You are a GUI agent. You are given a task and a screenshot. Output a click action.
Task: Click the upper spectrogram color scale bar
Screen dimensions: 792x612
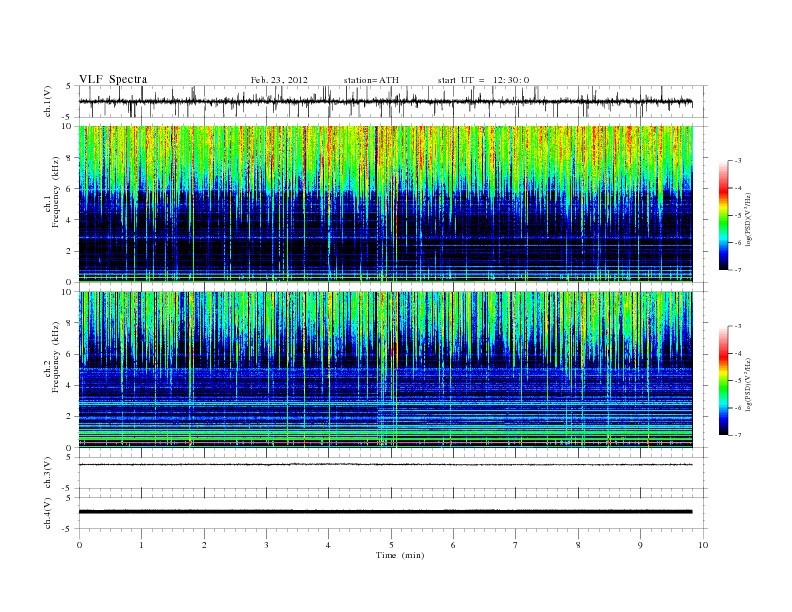click(x=724, y=215)
